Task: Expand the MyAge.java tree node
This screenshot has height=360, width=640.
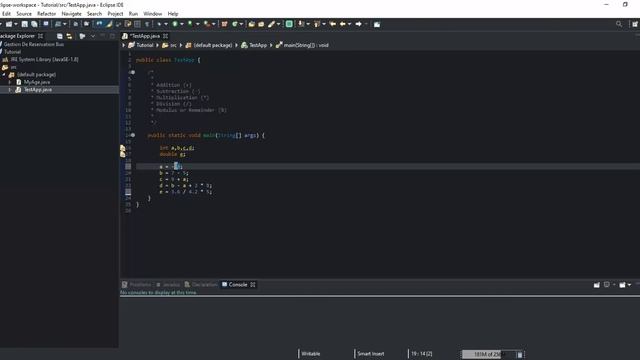Action: coord(10,82)
